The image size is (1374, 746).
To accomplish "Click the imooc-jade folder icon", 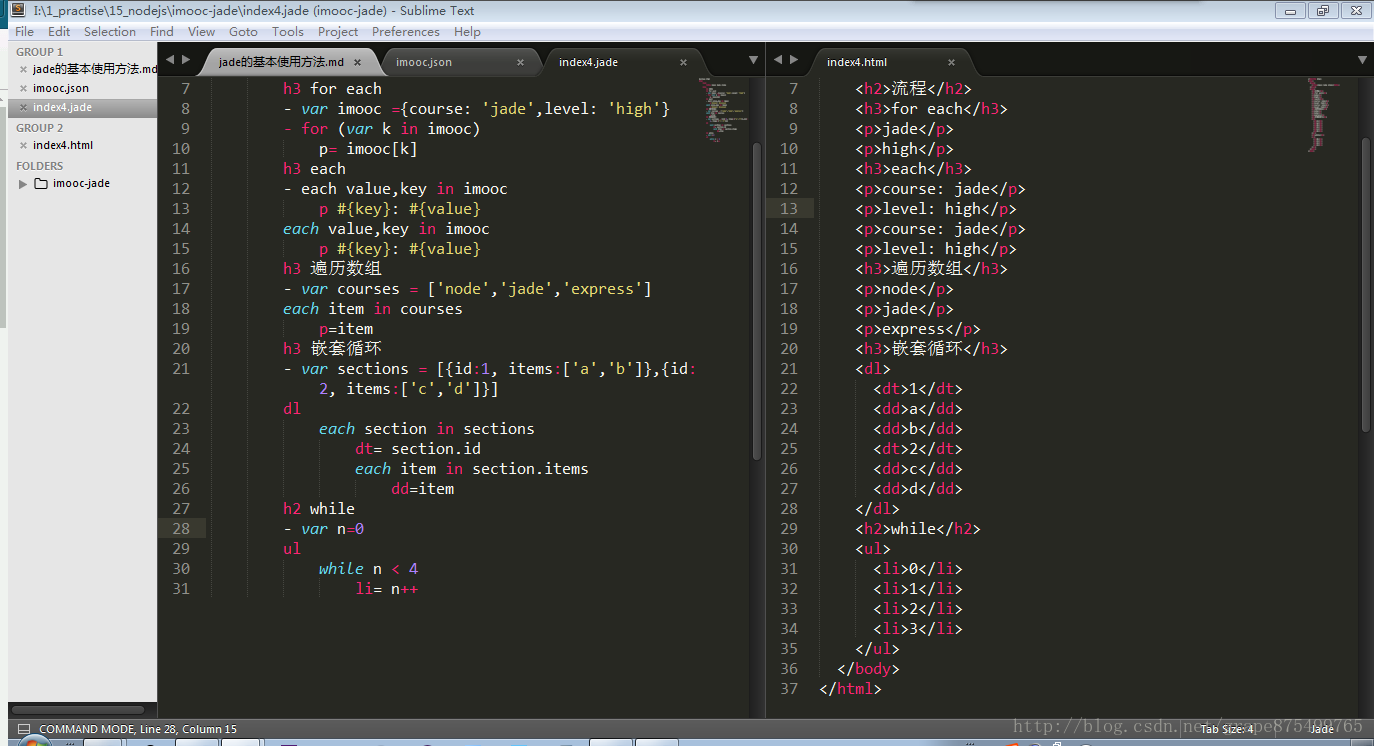I will coord(41,184).
